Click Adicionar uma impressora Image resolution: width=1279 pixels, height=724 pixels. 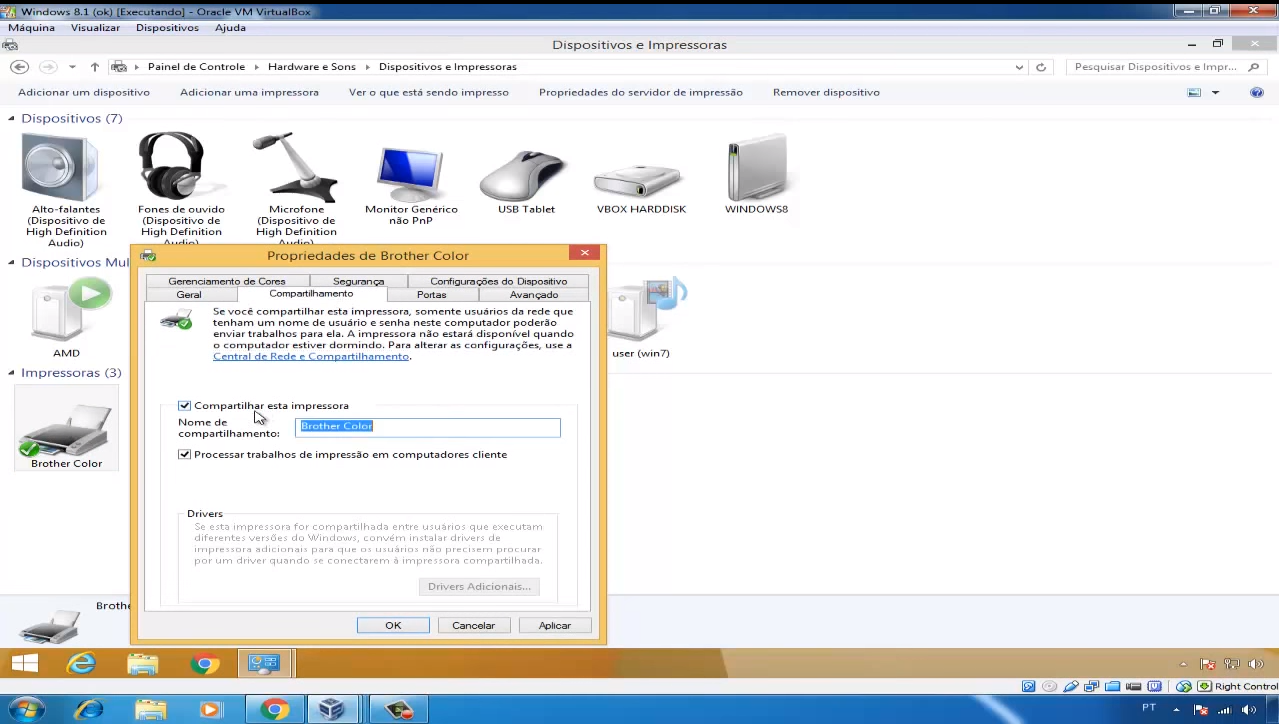249,92
